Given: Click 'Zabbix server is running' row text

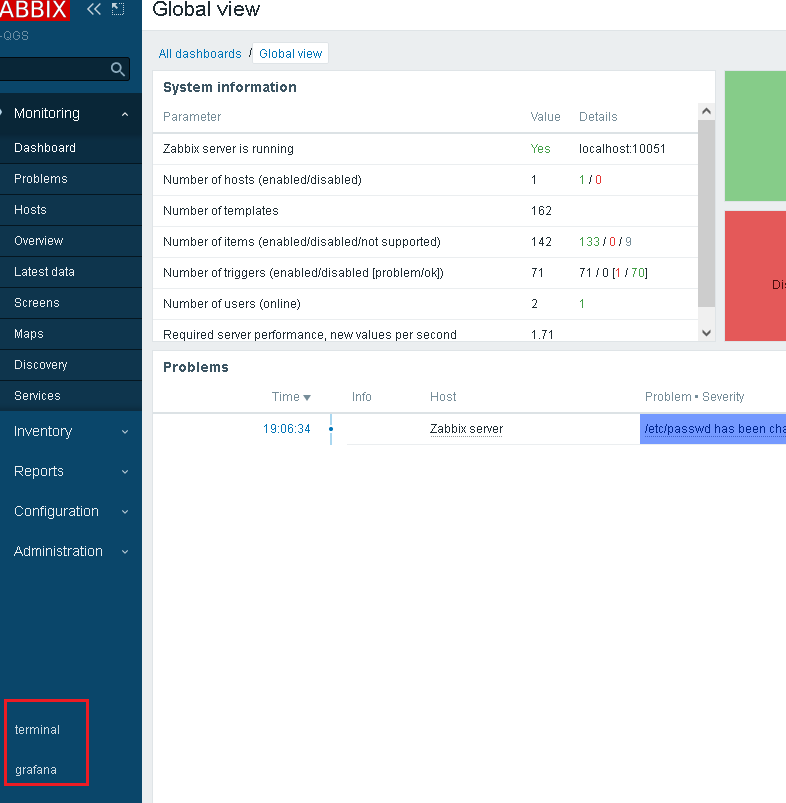Looking at the screenshot, I should (x=228, y=149).
